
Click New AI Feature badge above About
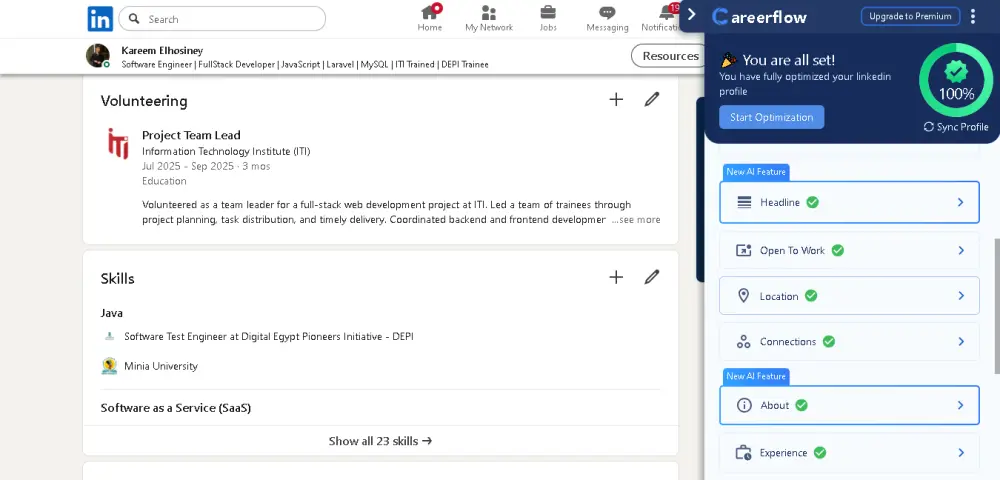[756, 376]
